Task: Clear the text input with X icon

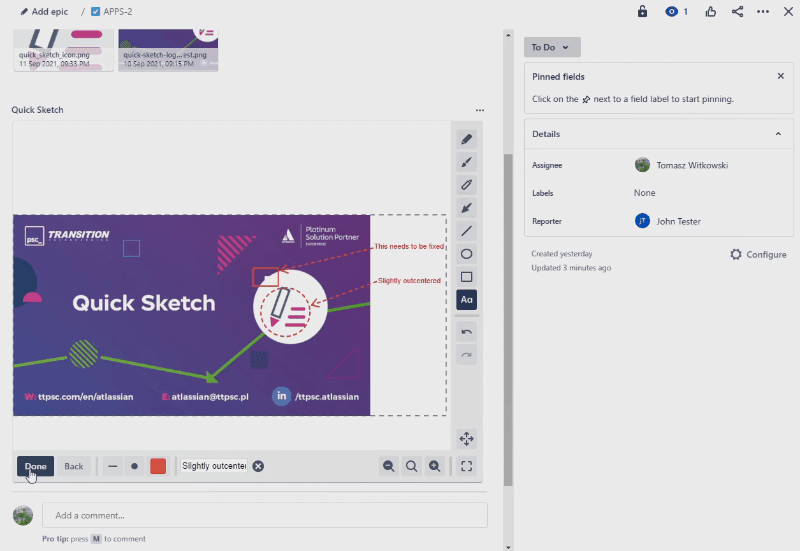Action: coord(258,466)
